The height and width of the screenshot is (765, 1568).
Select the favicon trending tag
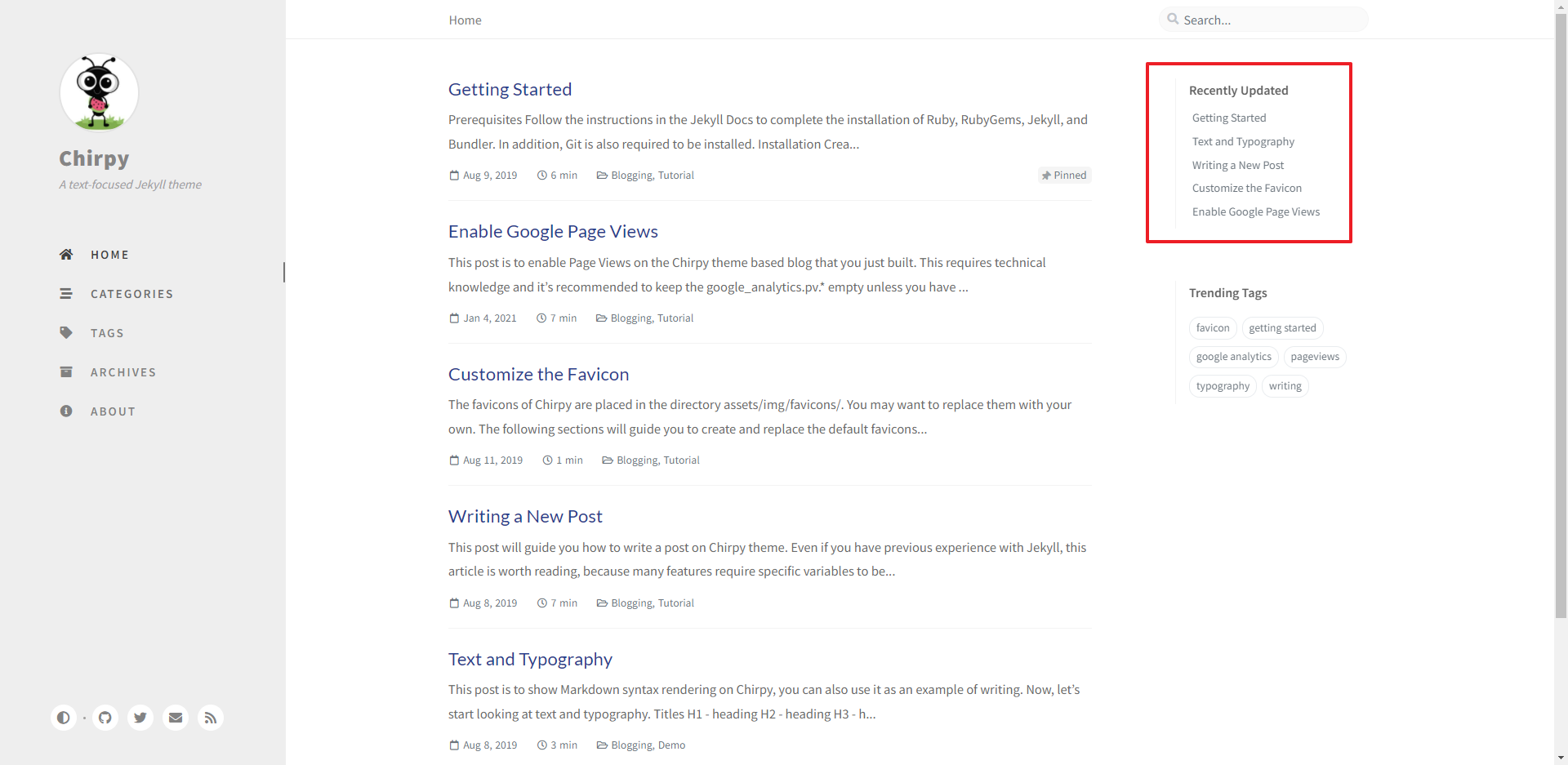(x=1213, y=328)
